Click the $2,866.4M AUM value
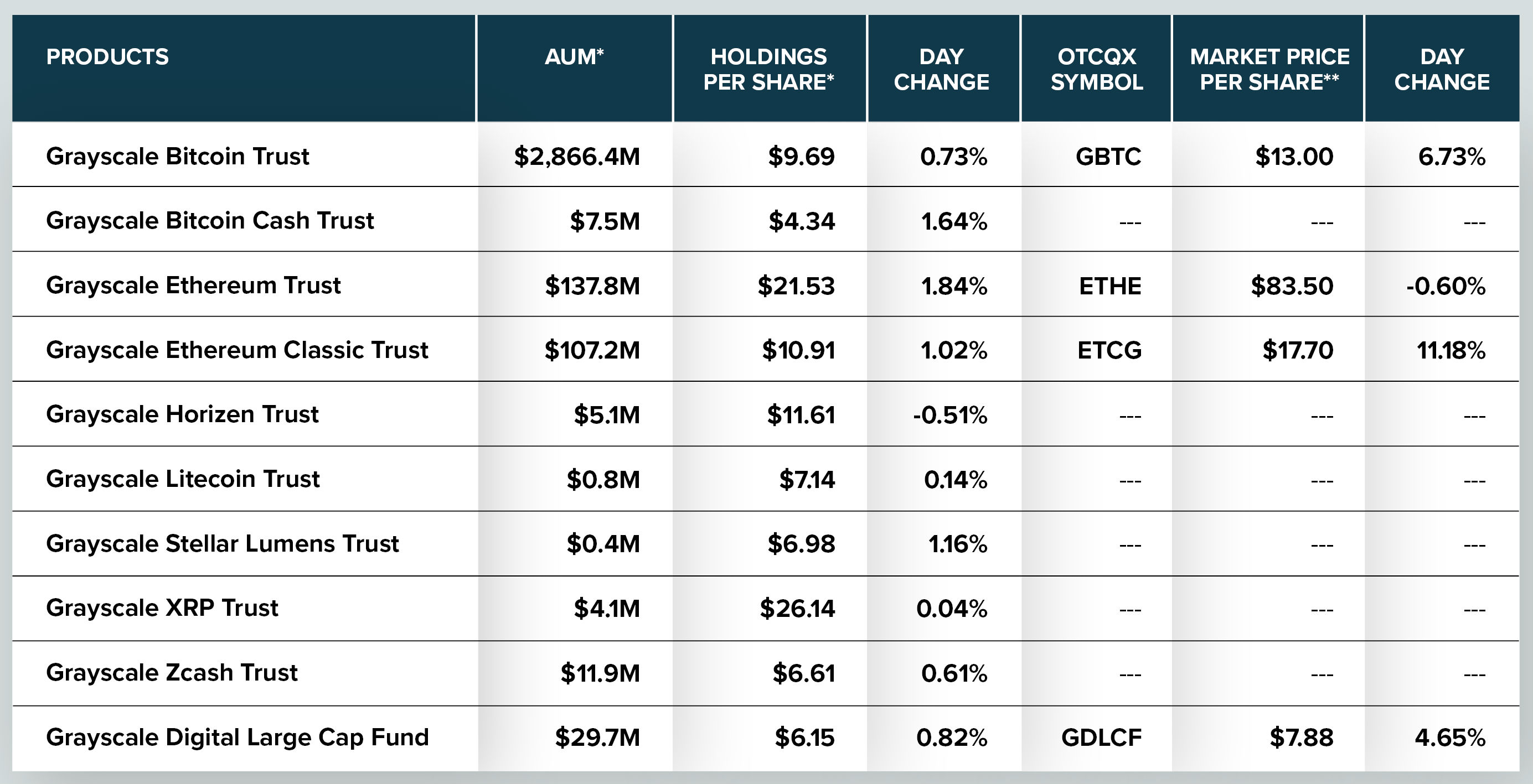The height and width of the screenshot is (784, 1533). (x=577, y=157)
